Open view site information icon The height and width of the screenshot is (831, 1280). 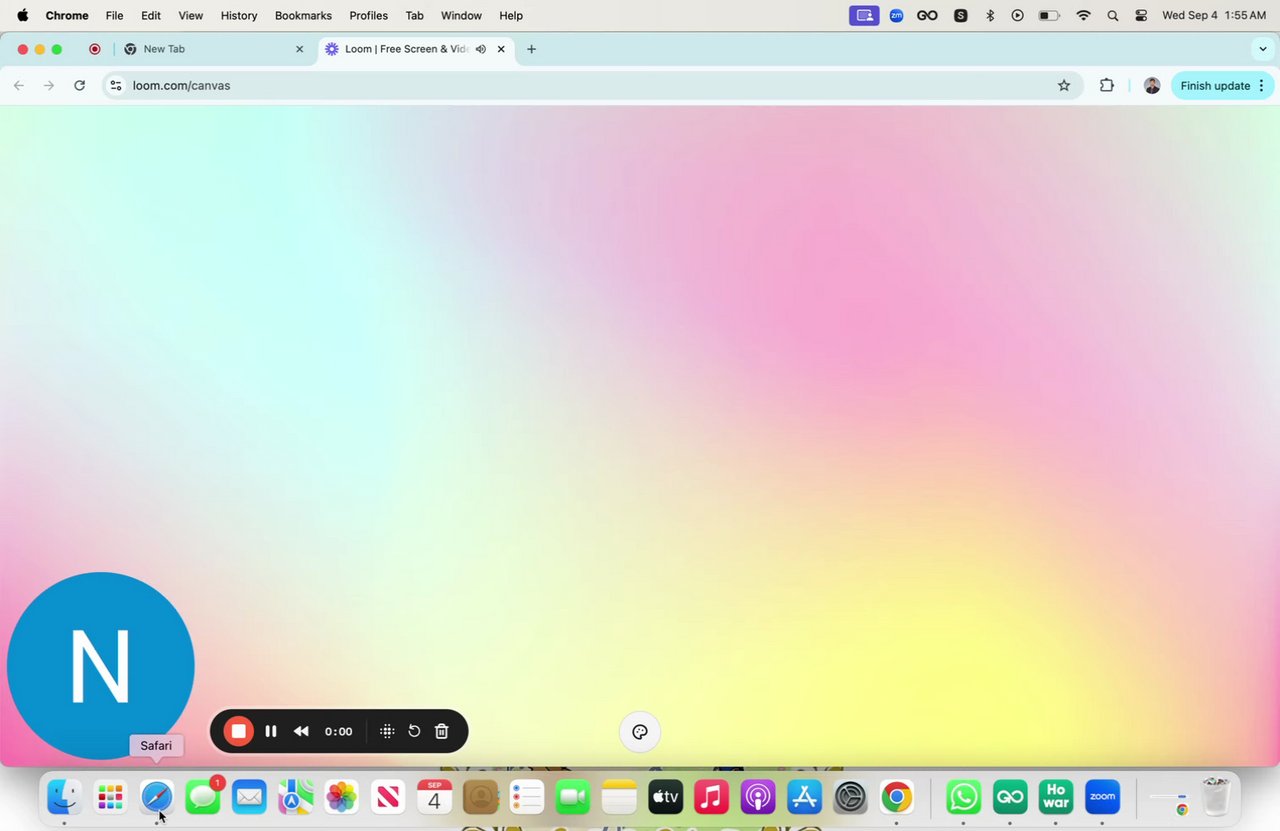[x=116, y=86]
